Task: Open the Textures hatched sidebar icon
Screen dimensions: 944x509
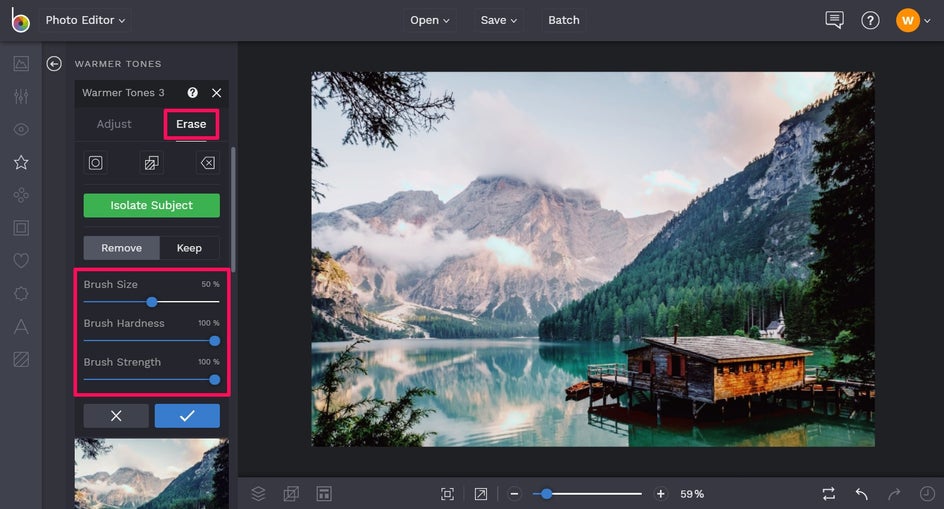Action: point(21,360)
